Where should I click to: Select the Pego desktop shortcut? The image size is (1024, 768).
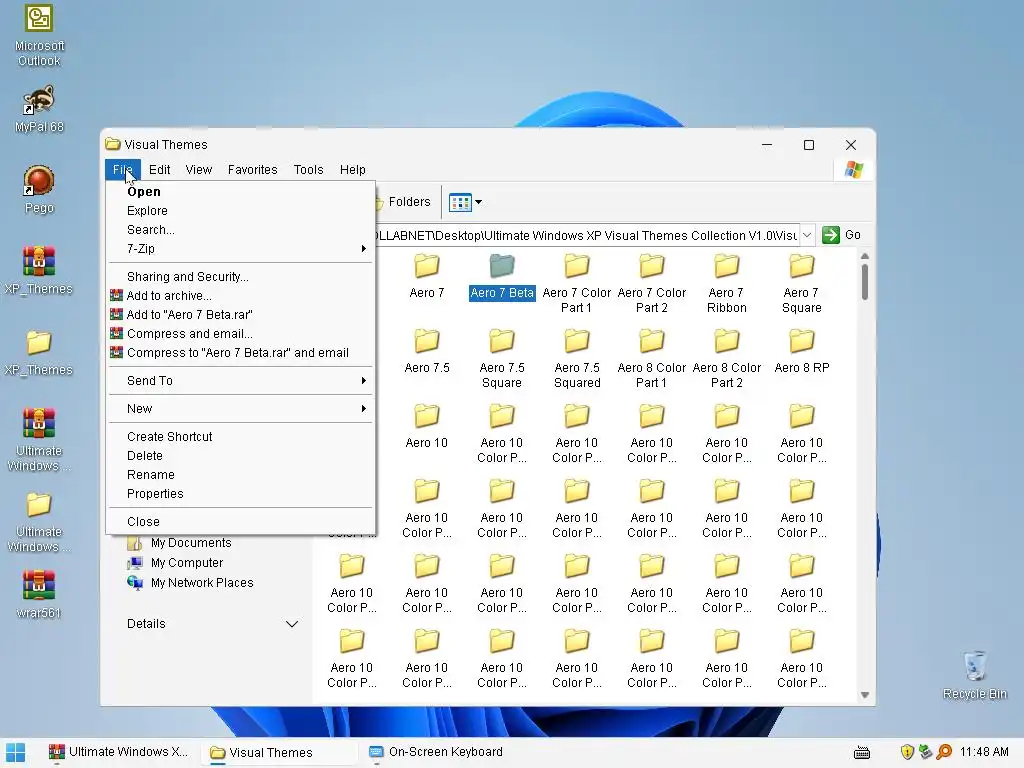coord(39,189)
